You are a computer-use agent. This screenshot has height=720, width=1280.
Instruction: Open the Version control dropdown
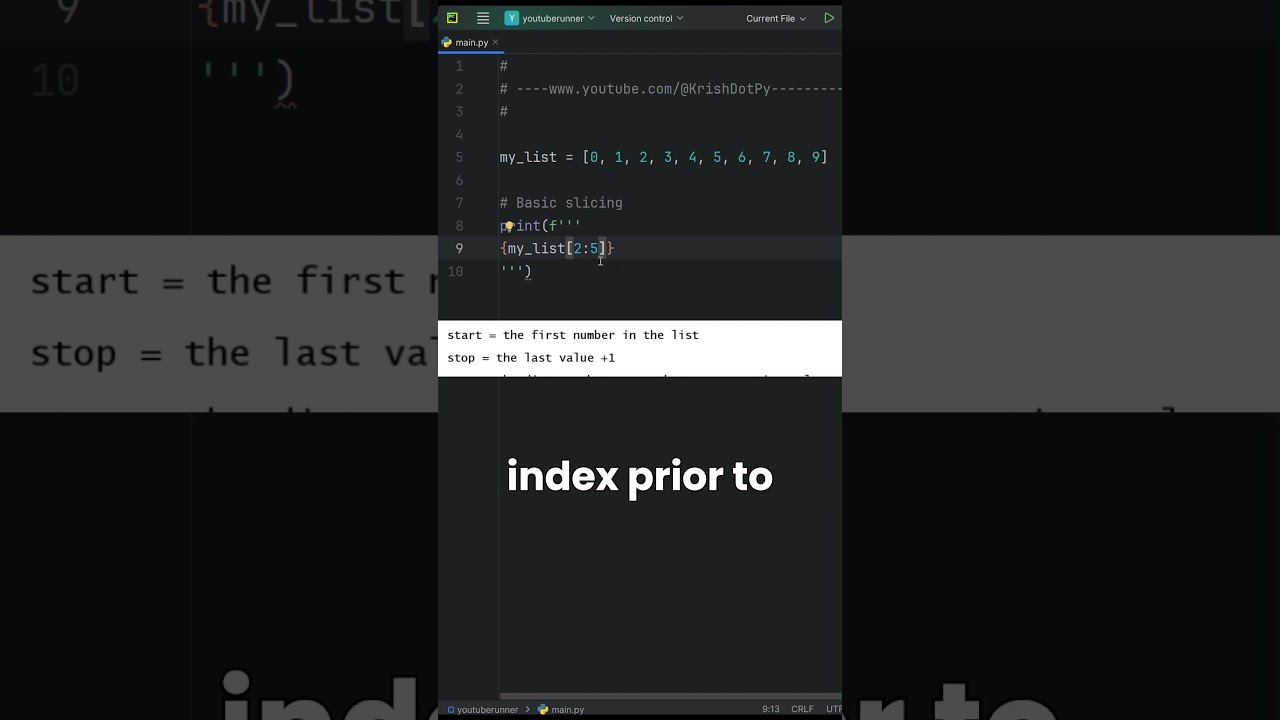tap(646, 18)
